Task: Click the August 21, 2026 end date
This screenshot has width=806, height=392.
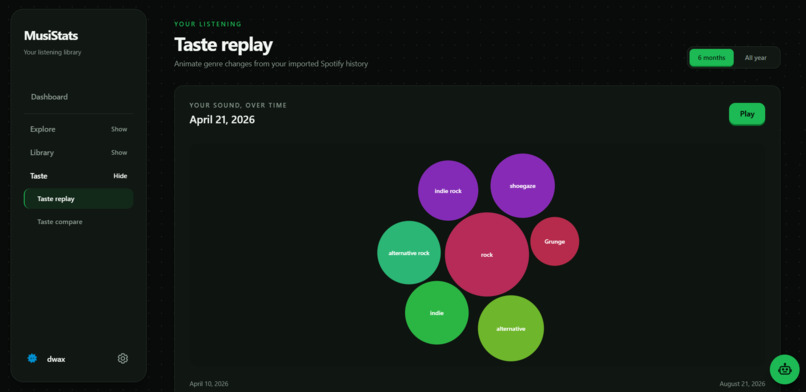Action: point(742,384)
